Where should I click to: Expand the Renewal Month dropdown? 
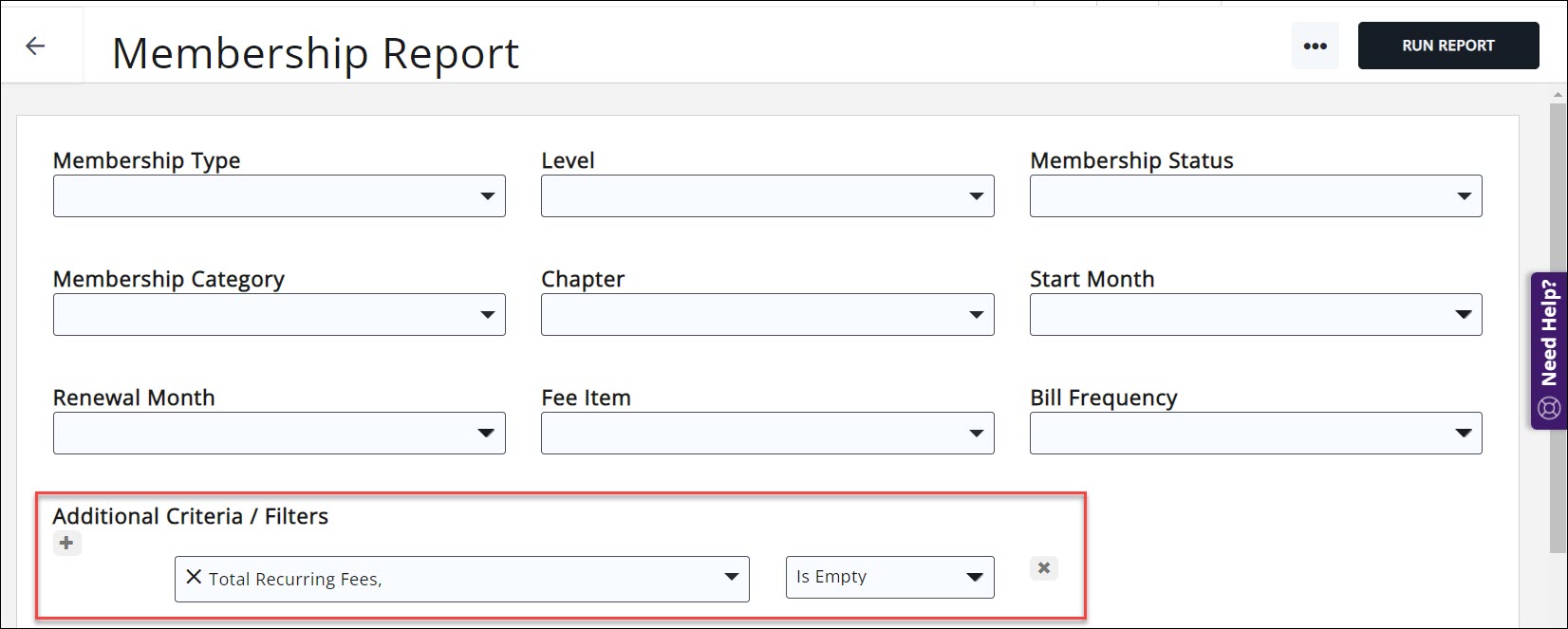[x=279, y=434]
